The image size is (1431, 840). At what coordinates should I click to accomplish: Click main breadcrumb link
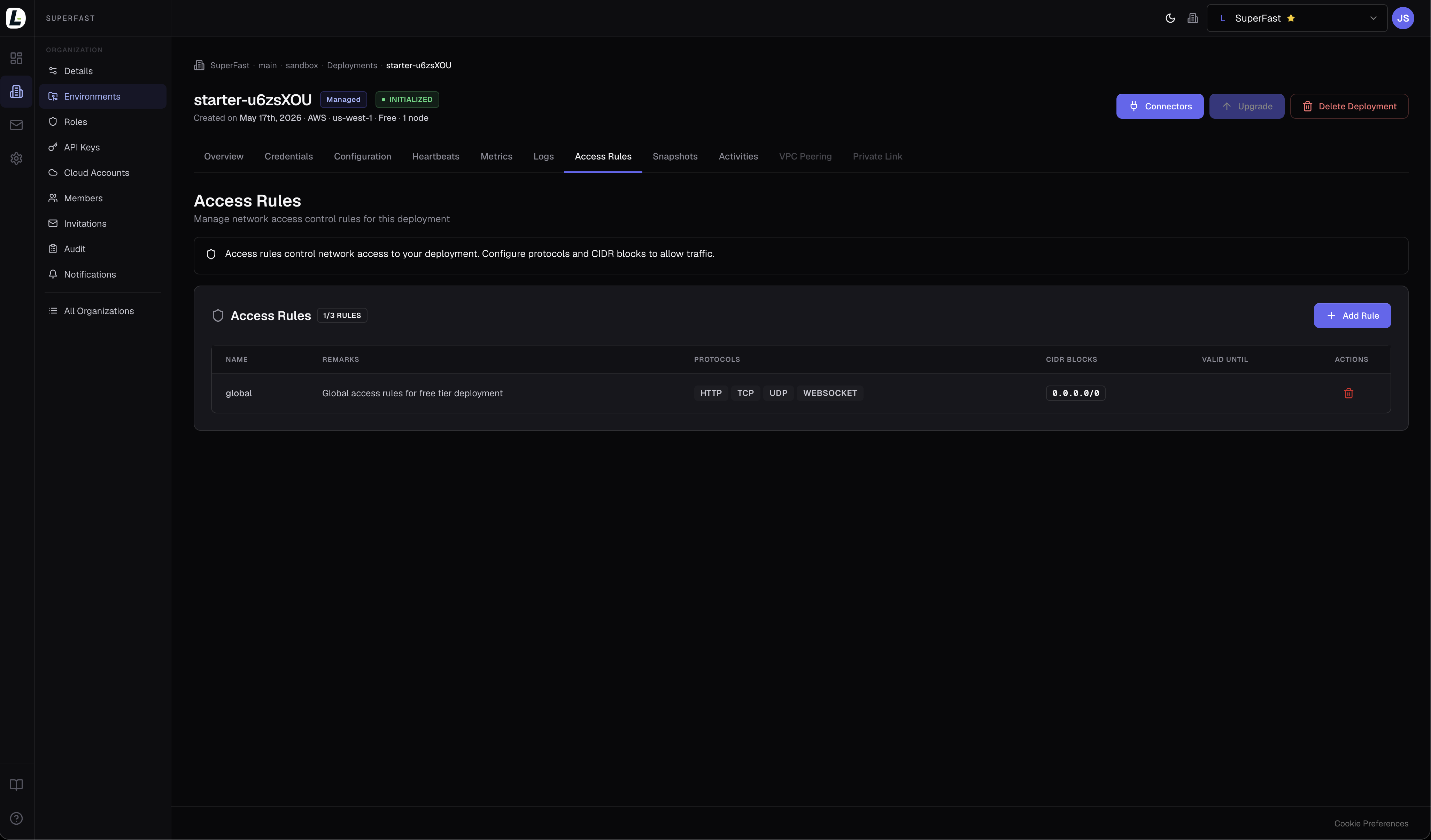[268, 65]
